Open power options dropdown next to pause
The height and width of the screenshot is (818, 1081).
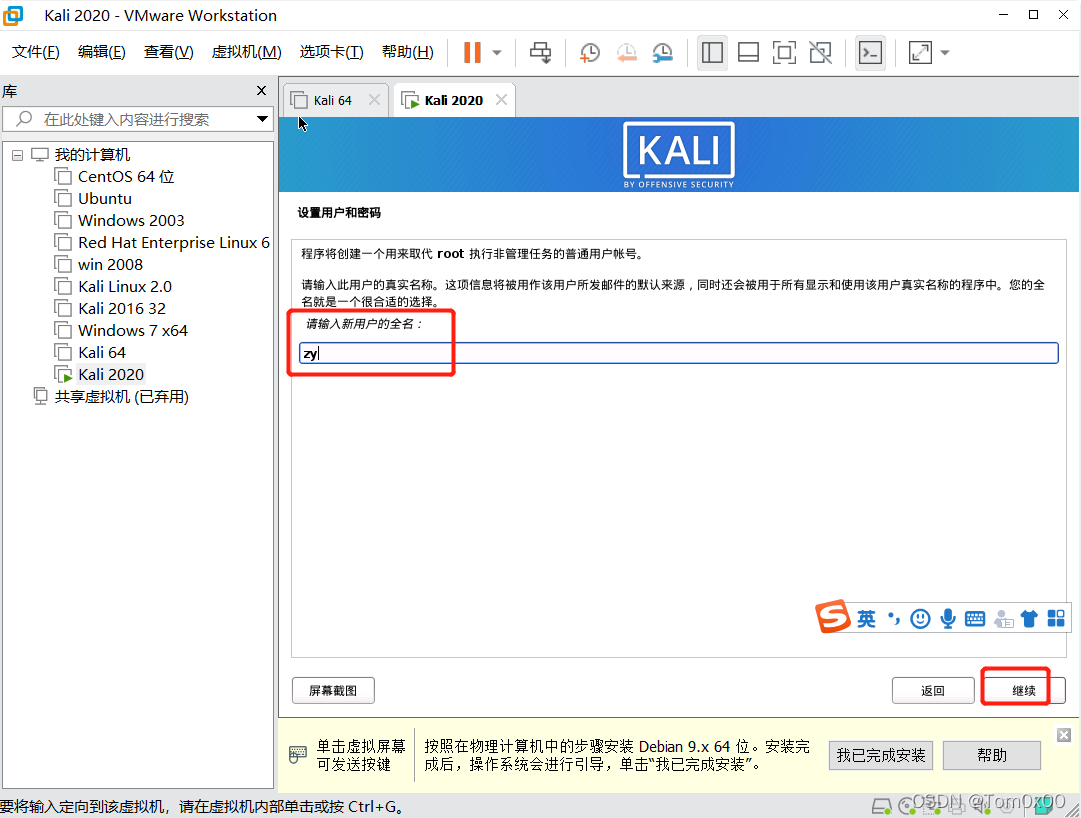pos(497,52)
